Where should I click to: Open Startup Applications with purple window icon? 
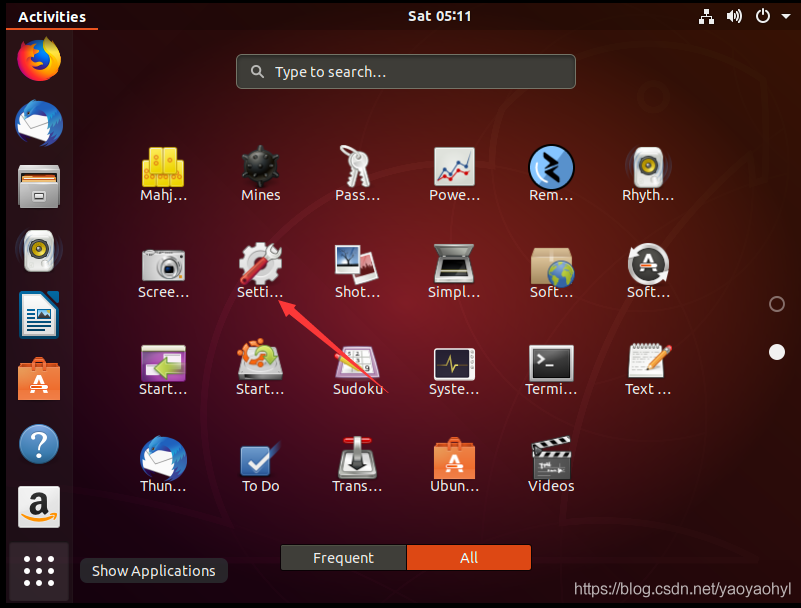click(163, 368)
